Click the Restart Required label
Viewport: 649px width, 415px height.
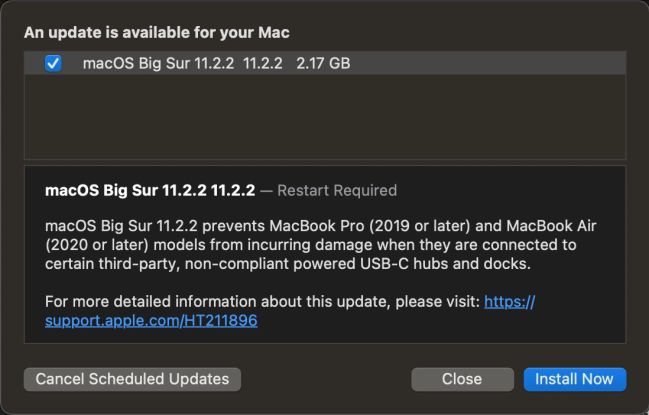[x=337, y=190]
